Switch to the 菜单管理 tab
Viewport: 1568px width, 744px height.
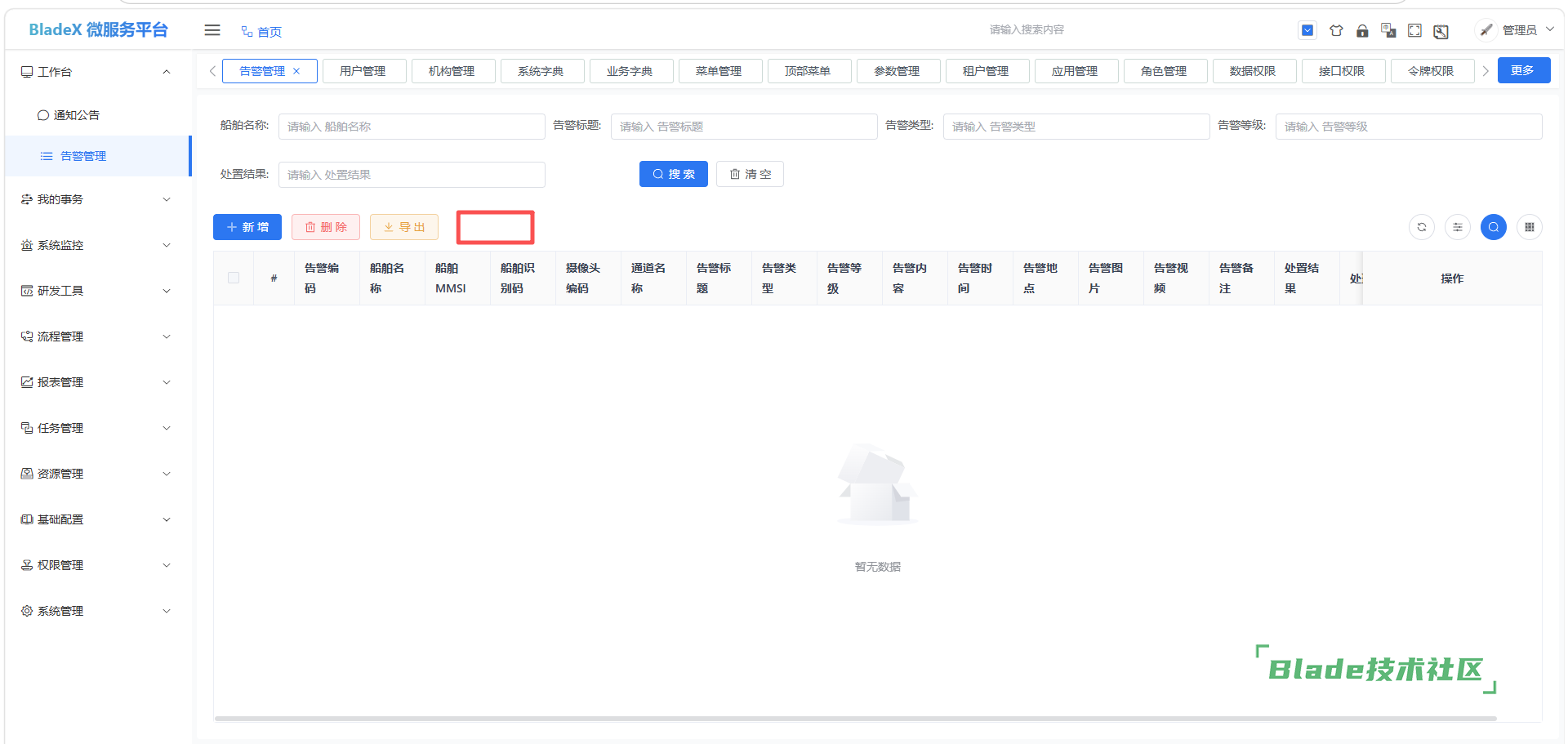tap(719, 71)
